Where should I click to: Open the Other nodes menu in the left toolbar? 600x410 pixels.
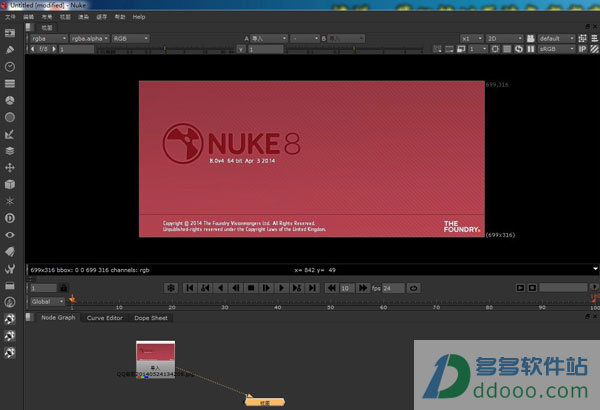[x=10, y=285]
